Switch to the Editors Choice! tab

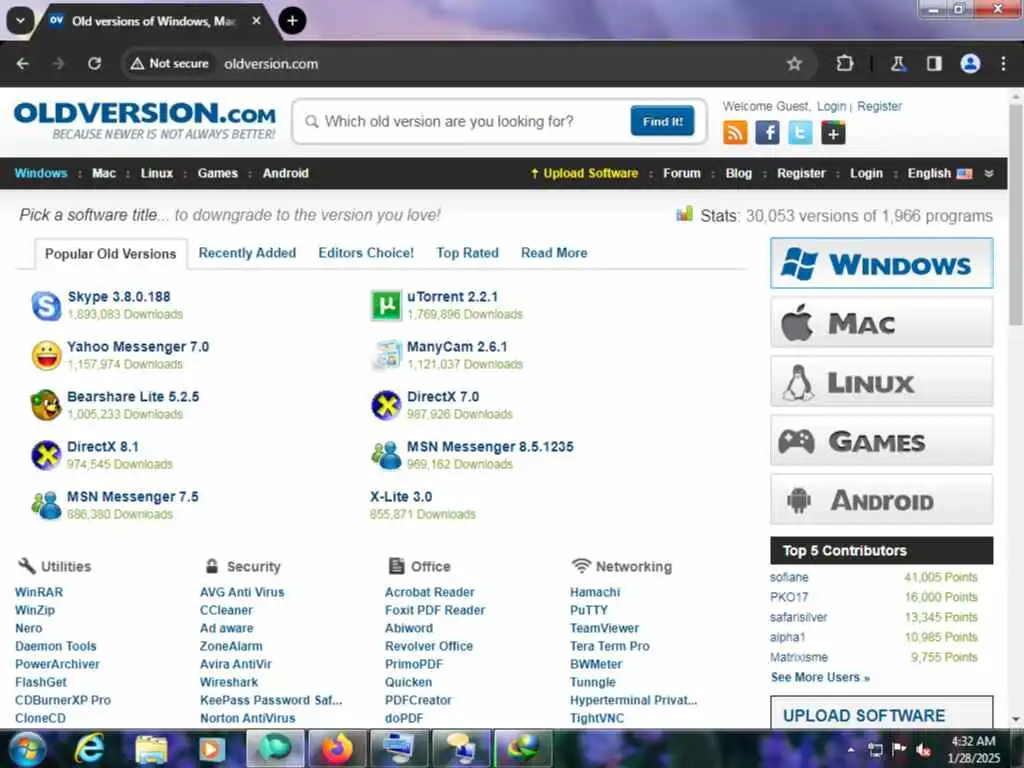click(366, 253)
